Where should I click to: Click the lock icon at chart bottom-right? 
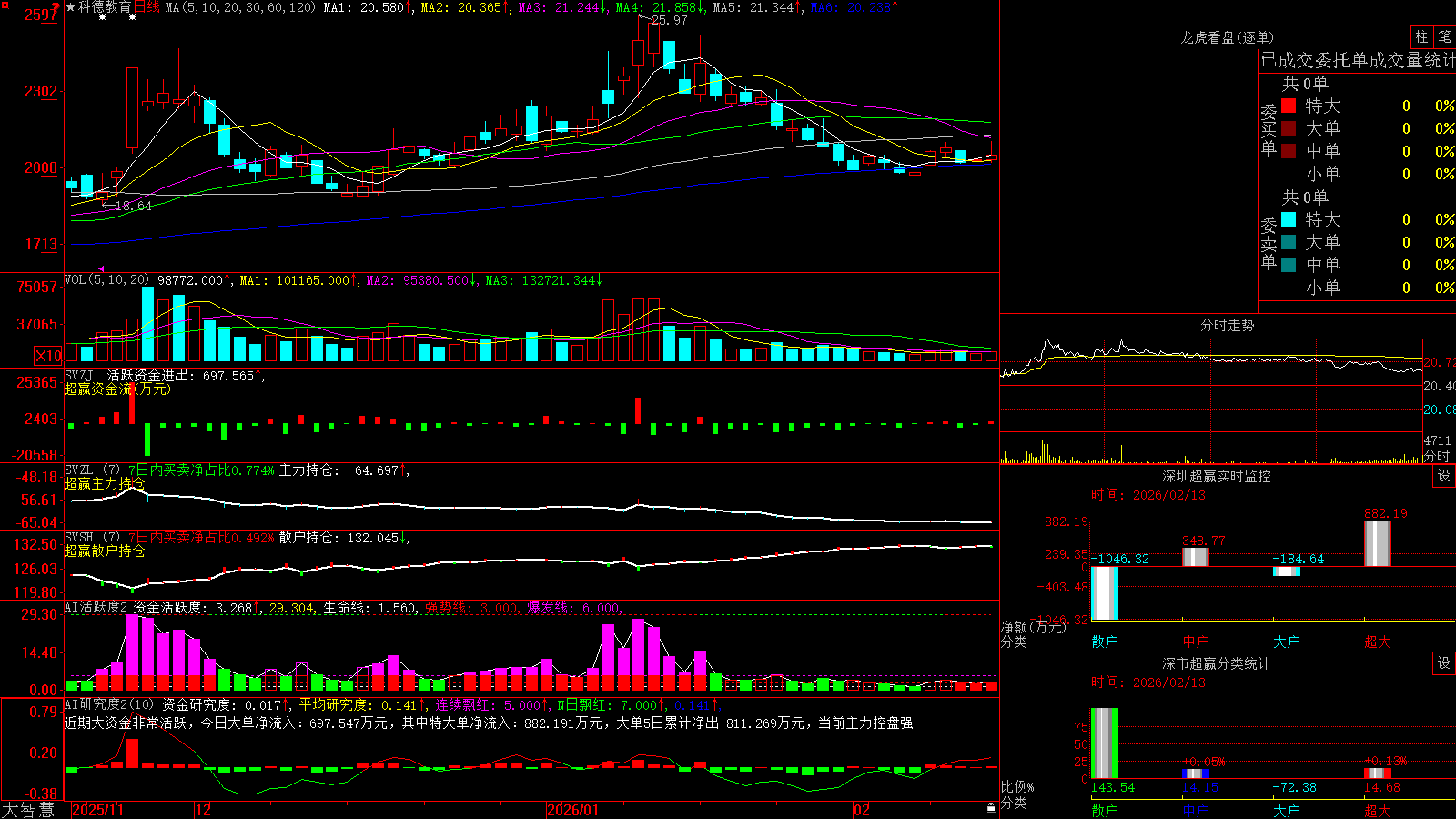(992, 807)
